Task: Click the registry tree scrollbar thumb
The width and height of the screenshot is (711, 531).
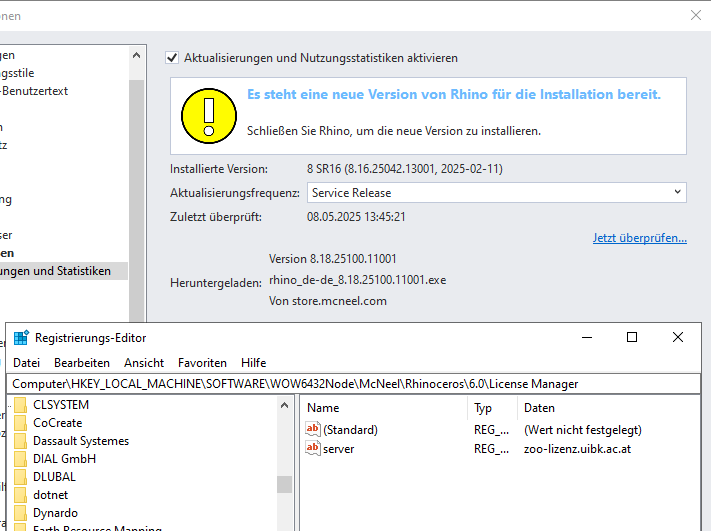Action: (x=284, y=484)
